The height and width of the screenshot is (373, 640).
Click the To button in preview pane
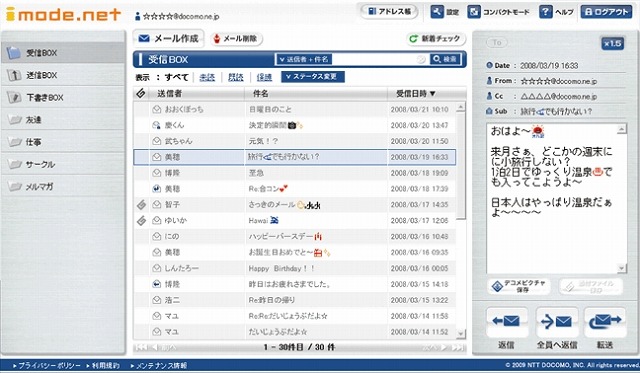[x=497, y=42]
